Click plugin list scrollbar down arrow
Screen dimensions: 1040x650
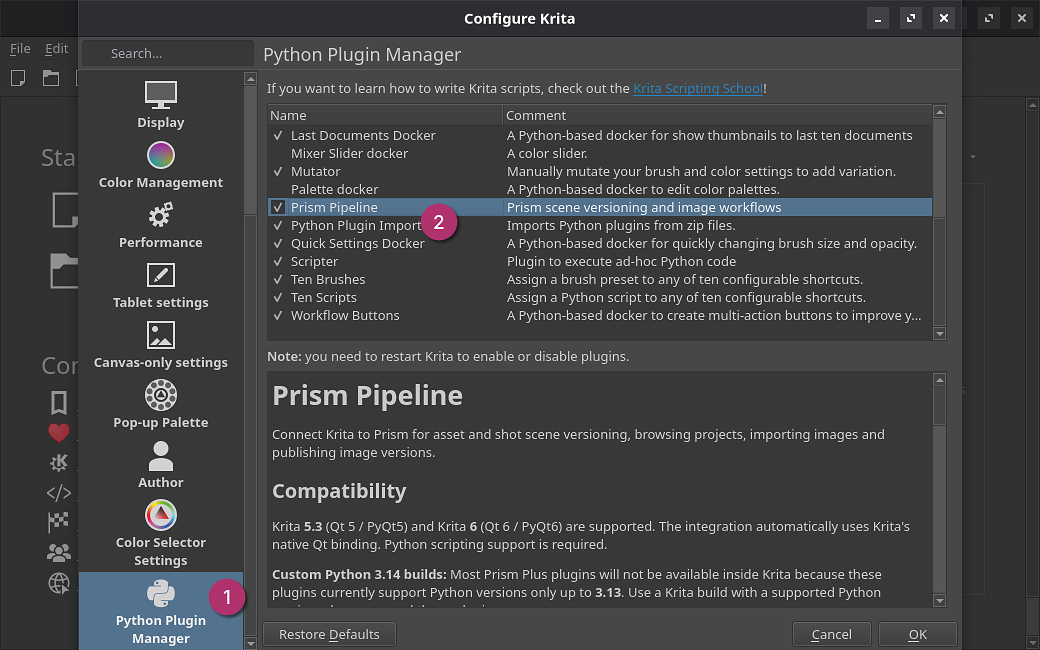939,334
